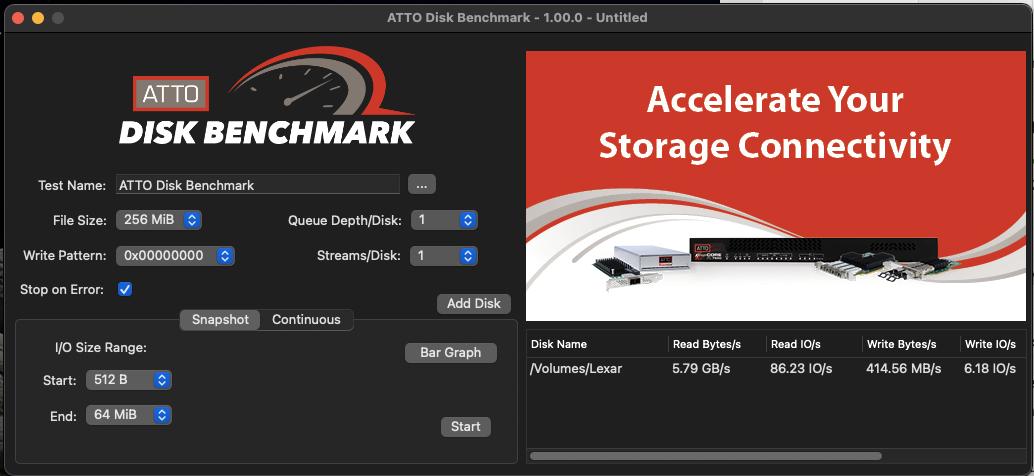Viewport: 1034px width, 476px height.
Task: Click the red close window button
Action: [x=18, y=18]
